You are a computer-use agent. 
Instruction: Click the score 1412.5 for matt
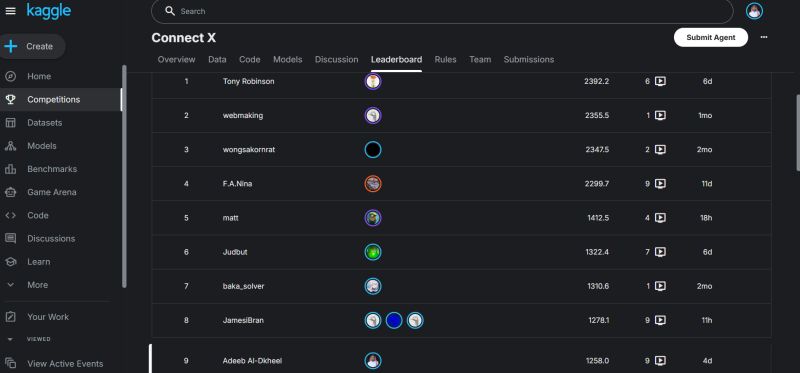click(x=597, y=218)
